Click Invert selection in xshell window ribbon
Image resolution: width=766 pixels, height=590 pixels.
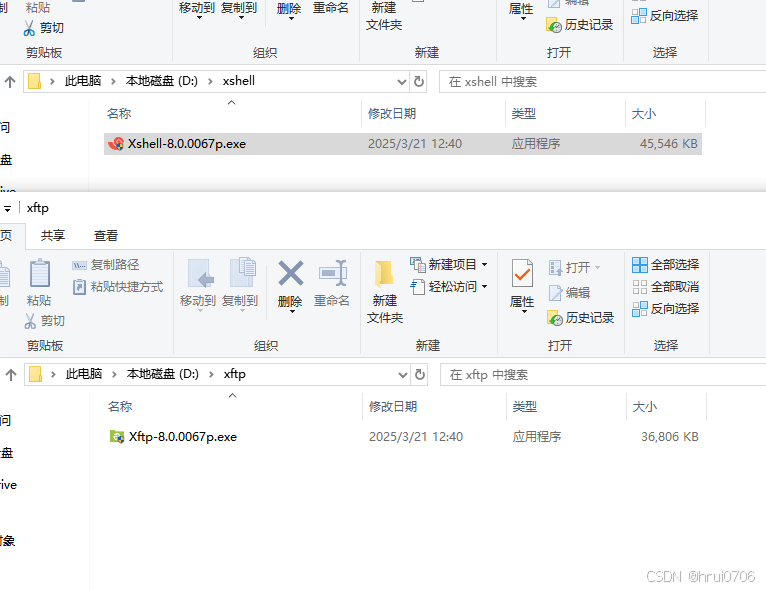pos(664,16)
